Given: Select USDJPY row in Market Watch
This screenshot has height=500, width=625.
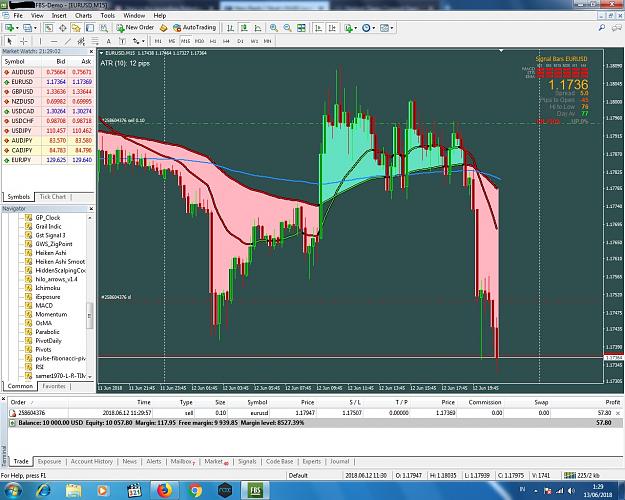Looking at the screenshot, I should click(x=48, y=131).
